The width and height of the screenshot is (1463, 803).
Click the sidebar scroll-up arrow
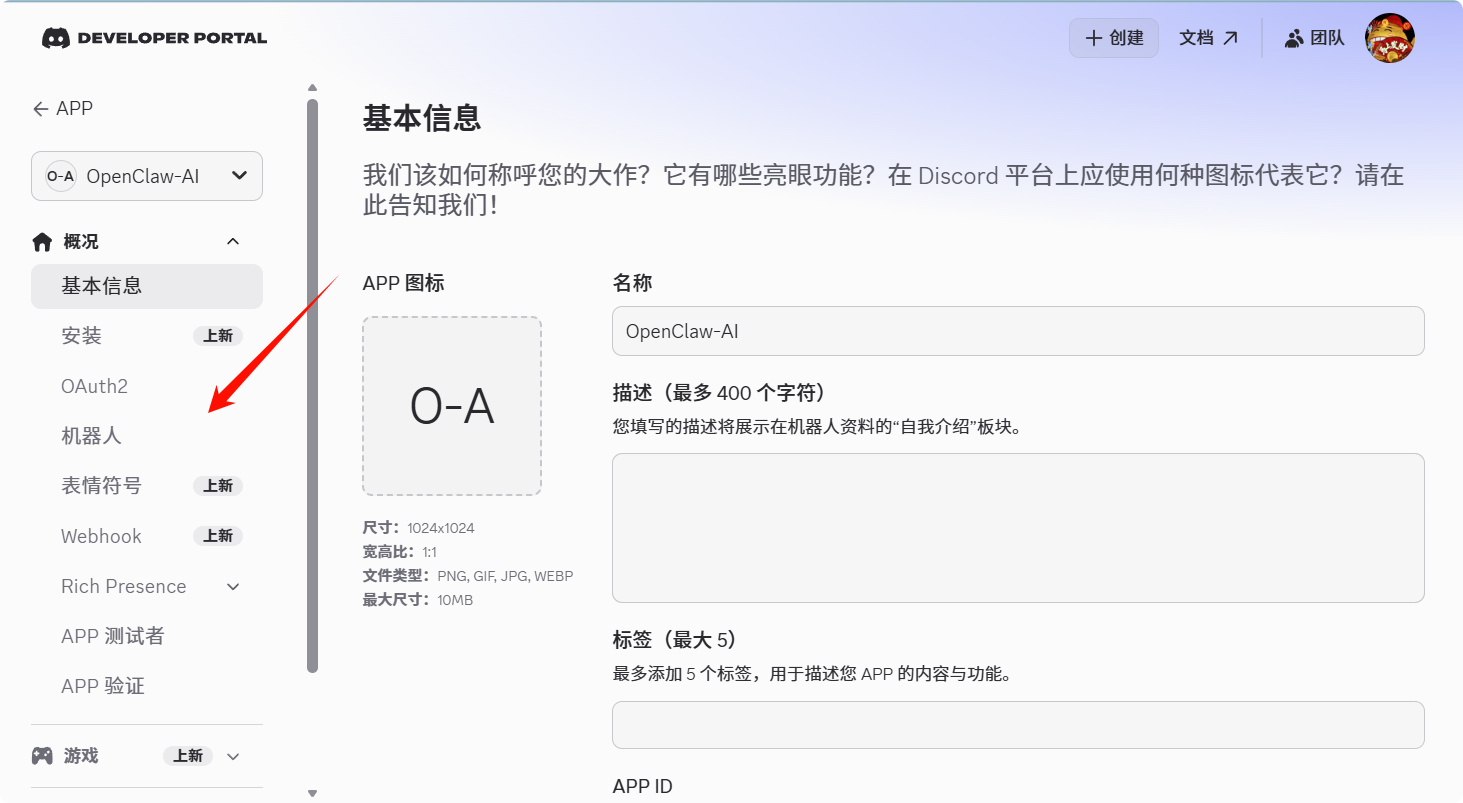[312, 88]
